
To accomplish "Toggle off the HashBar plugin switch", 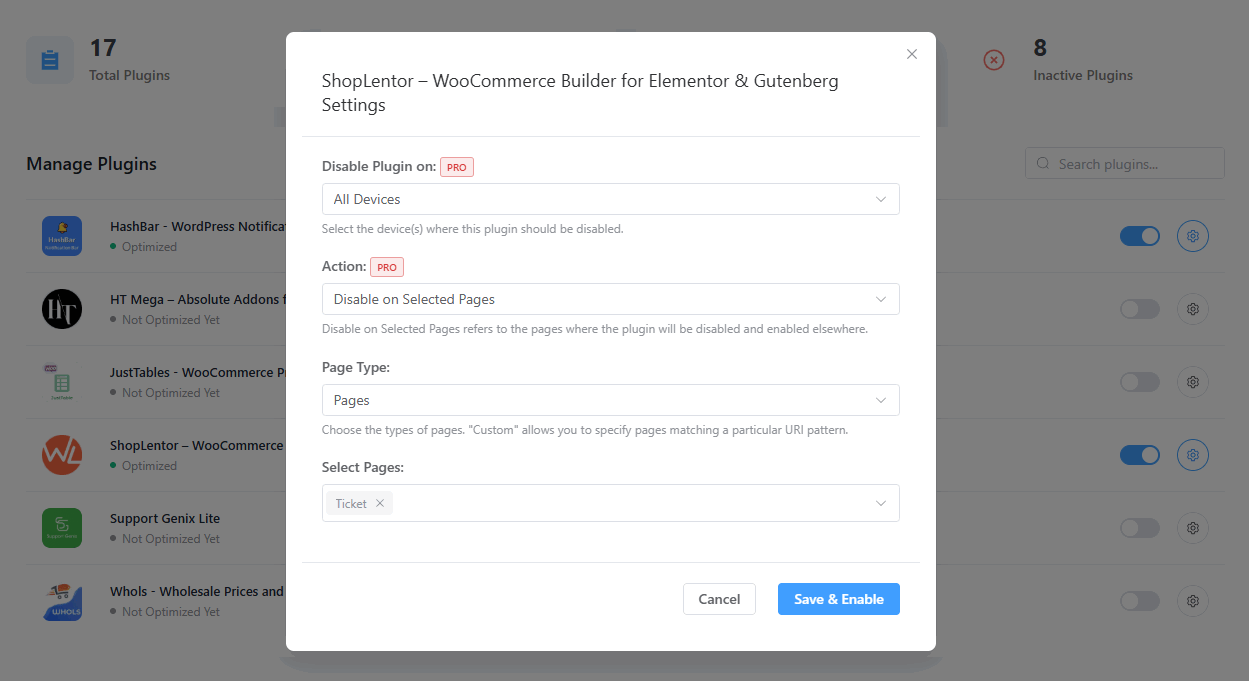I will click(1140, 236).
